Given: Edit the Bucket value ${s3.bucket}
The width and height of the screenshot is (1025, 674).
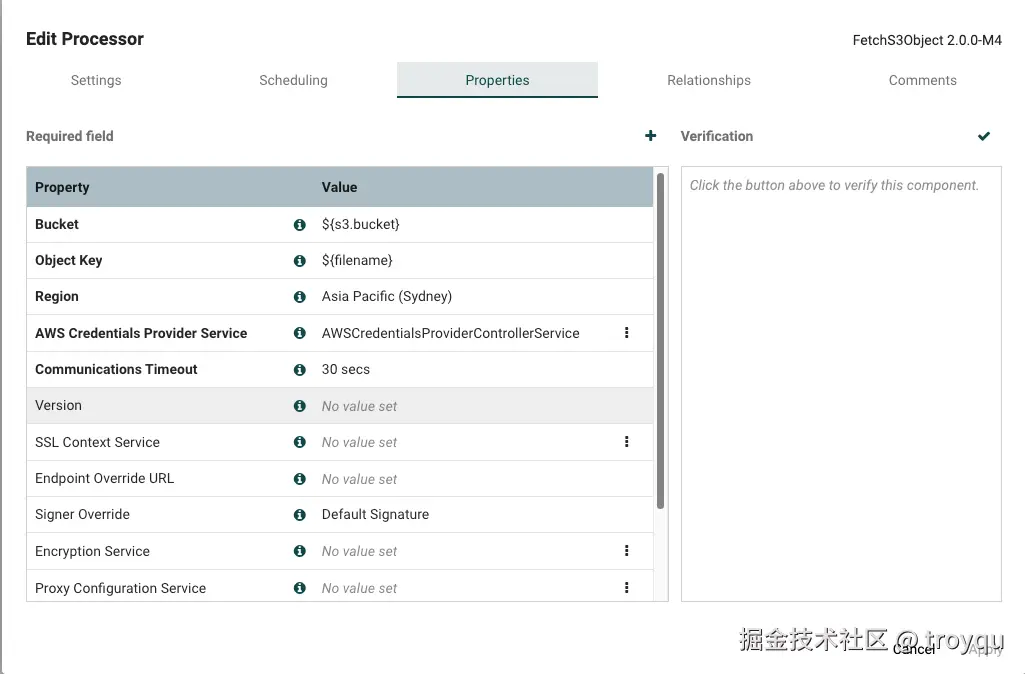Looking at the screenshot, I should click(361, 225).
